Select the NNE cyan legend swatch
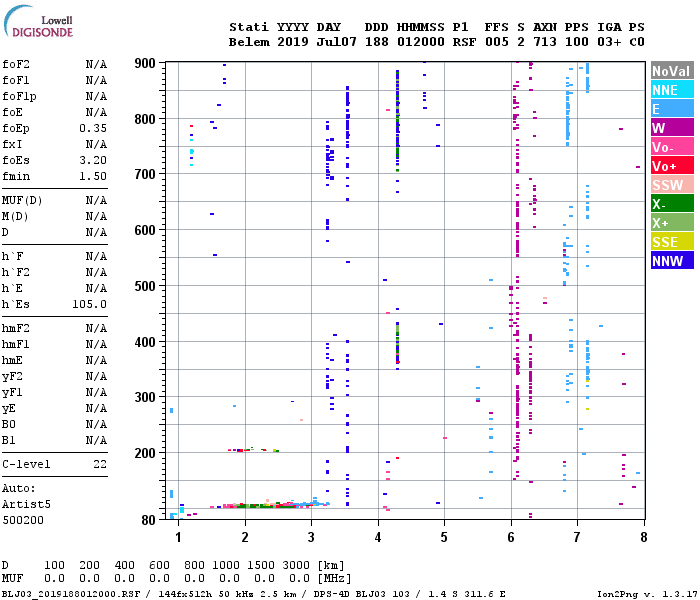Screen dimensions: 700x600 pyautogui.click(x=672, y=90)
